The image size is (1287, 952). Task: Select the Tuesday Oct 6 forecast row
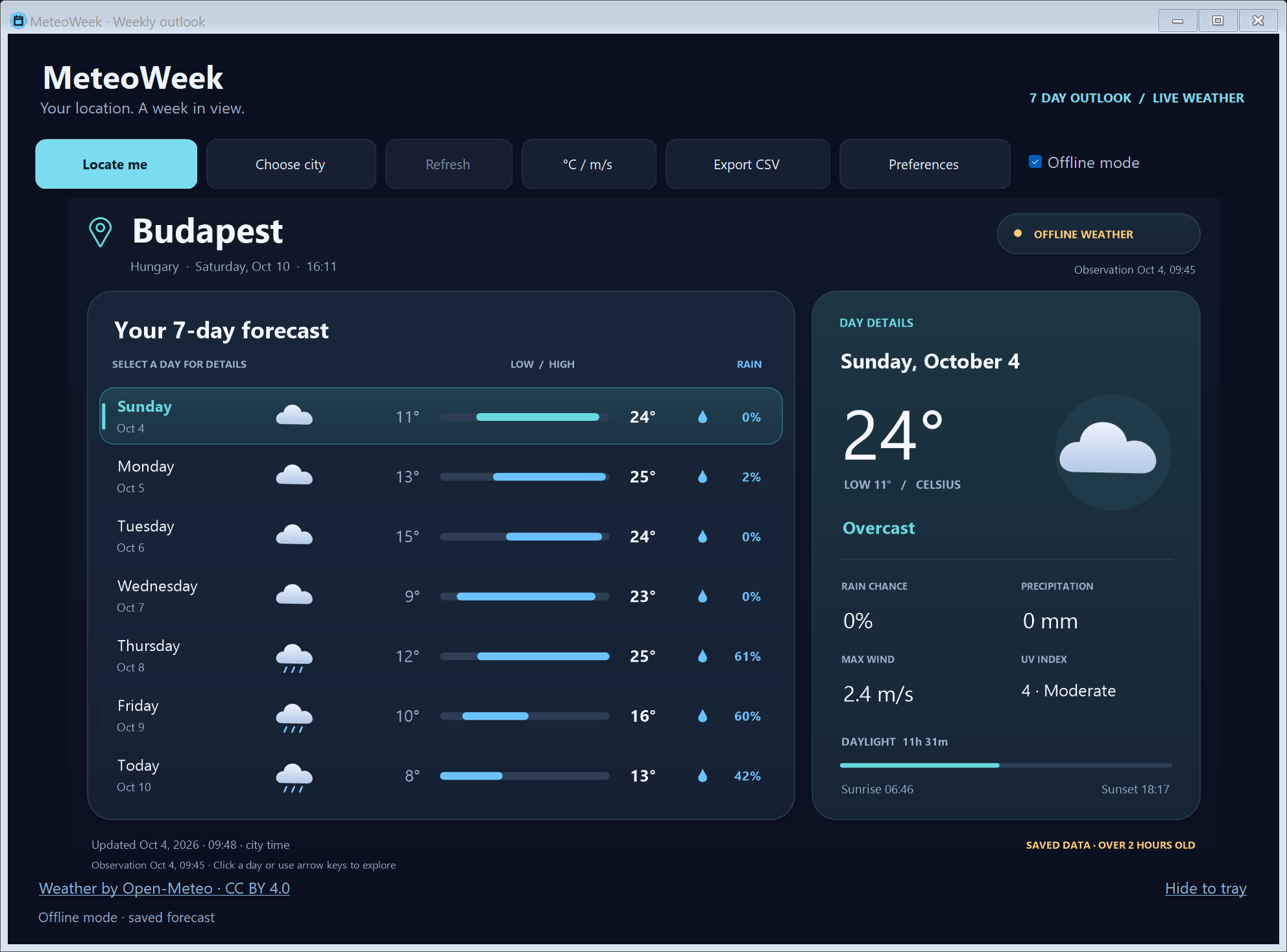(441, 536)
